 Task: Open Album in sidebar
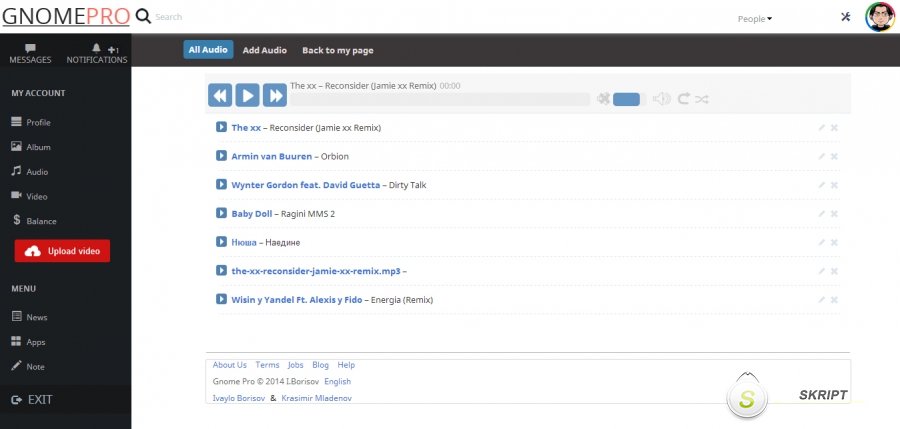(32, 147)
